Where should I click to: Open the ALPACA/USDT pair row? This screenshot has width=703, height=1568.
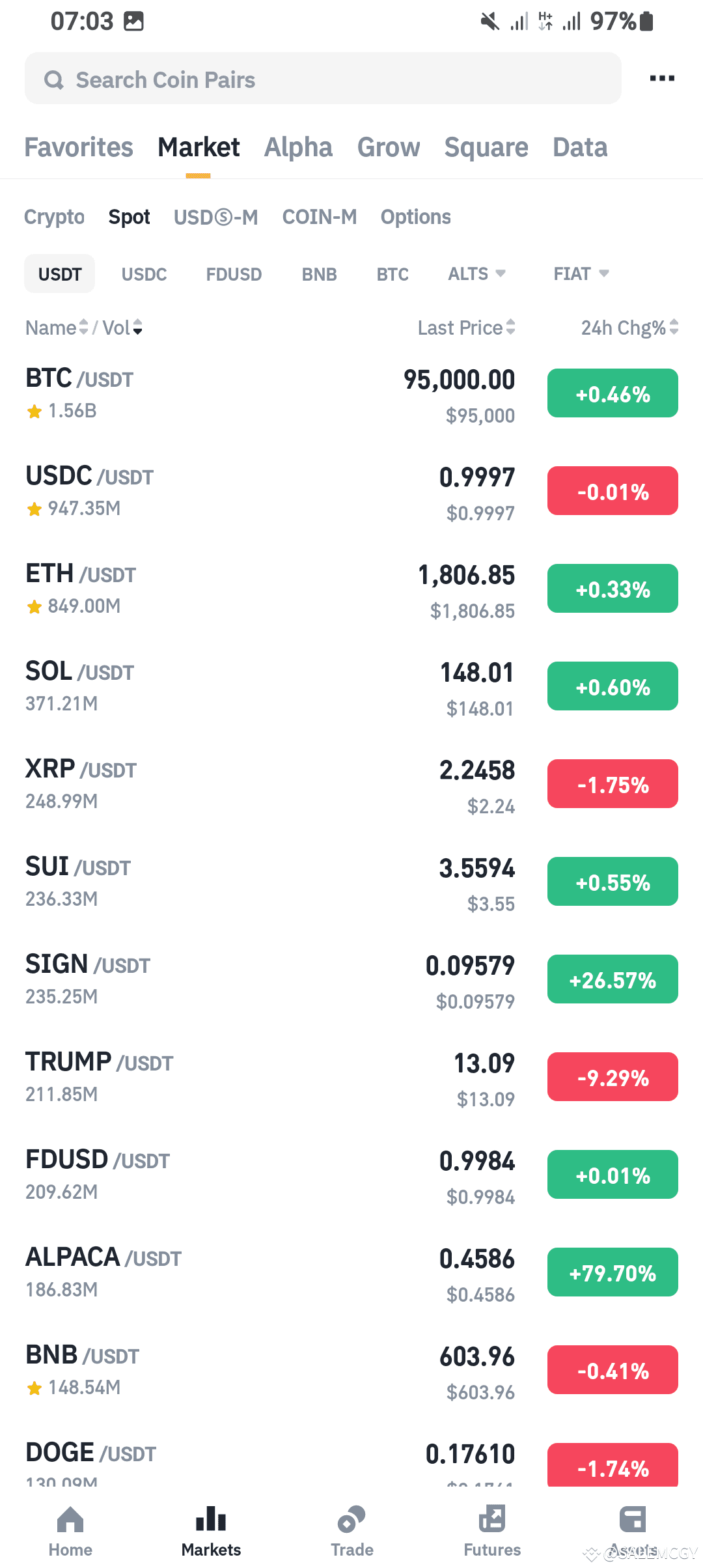(x=351, y=1272)
